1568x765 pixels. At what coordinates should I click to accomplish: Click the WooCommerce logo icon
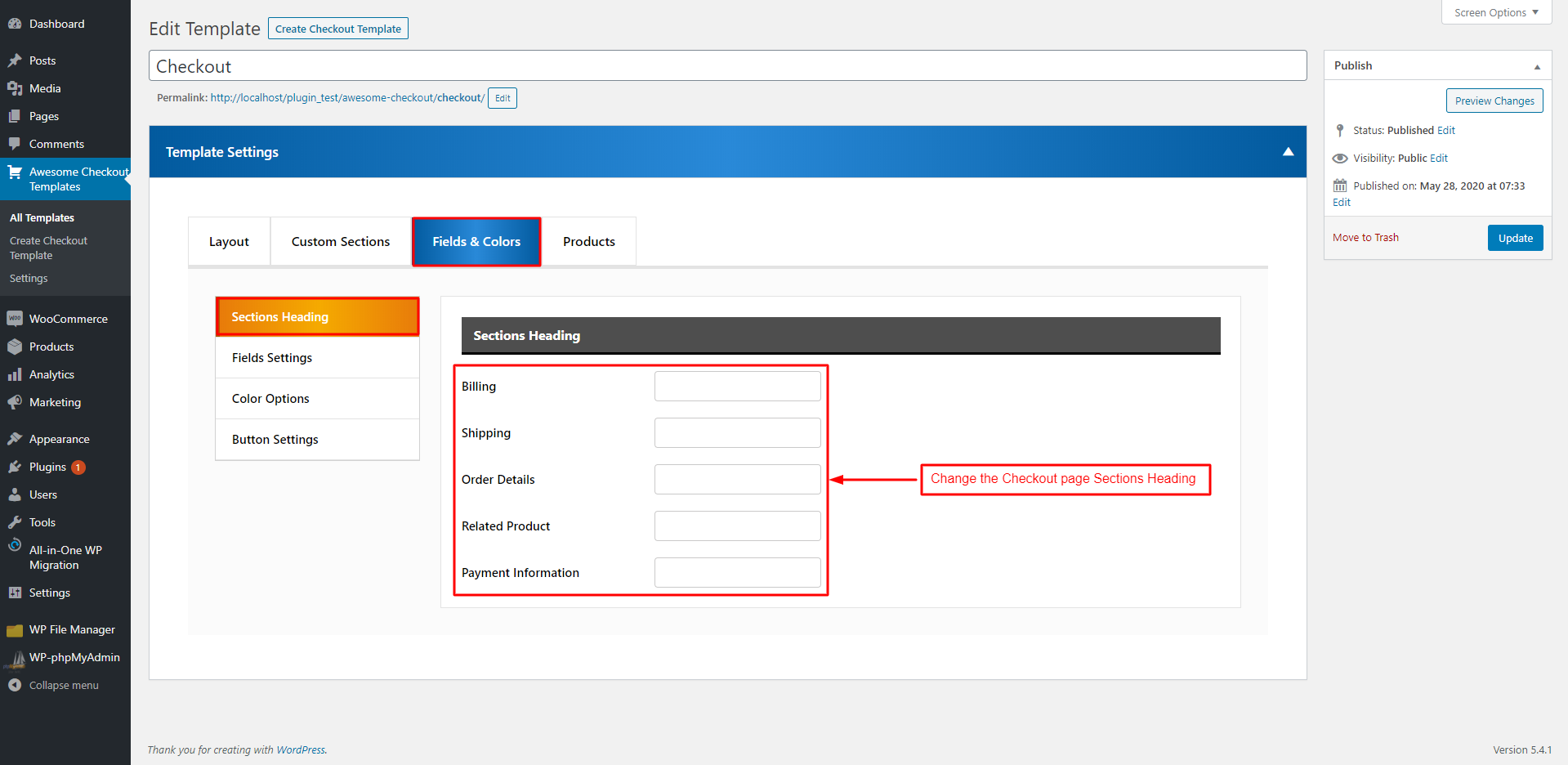tap(15, 319)
